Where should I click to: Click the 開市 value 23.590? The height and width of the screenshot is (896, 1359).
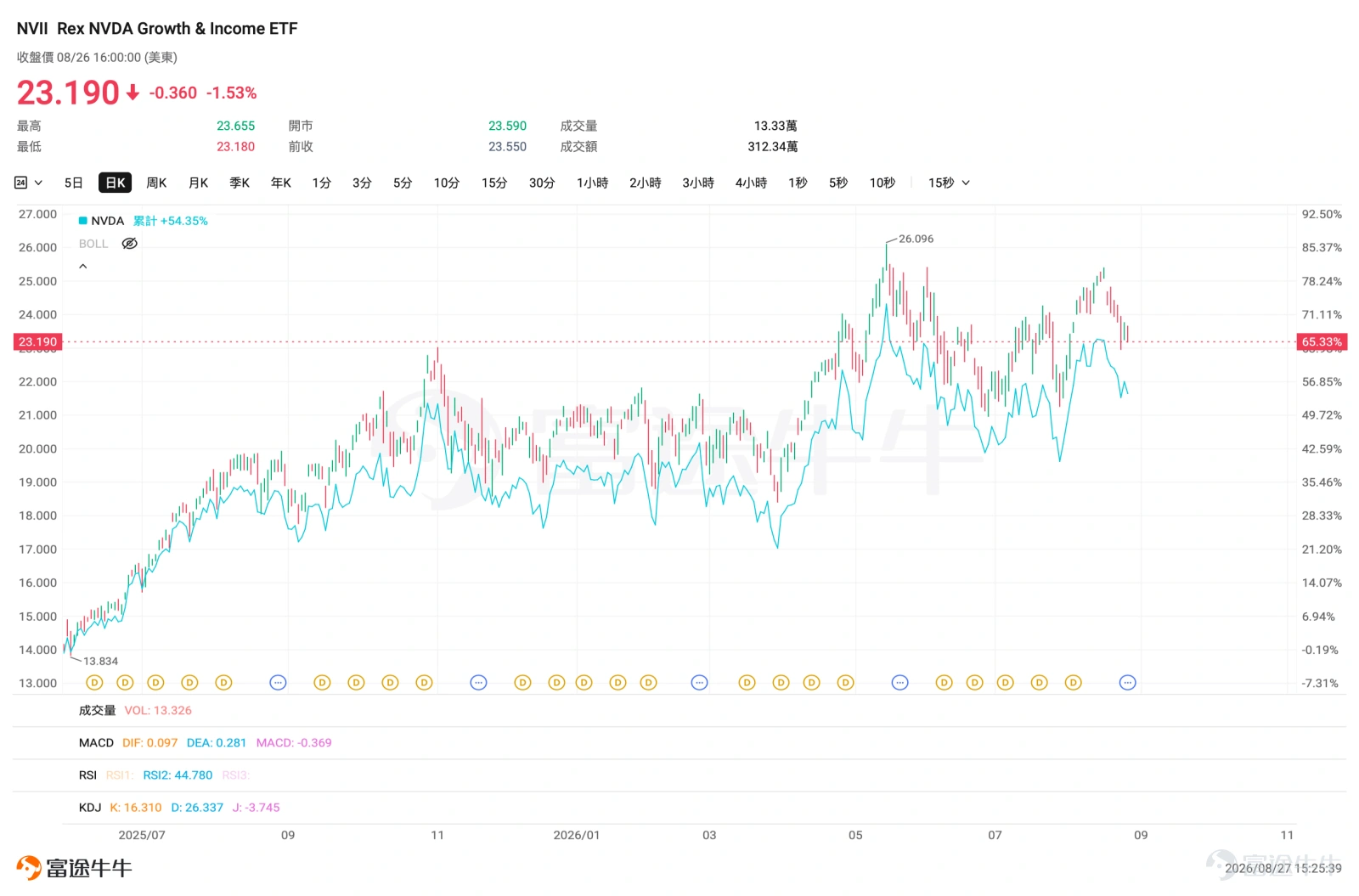click(507, 126)
